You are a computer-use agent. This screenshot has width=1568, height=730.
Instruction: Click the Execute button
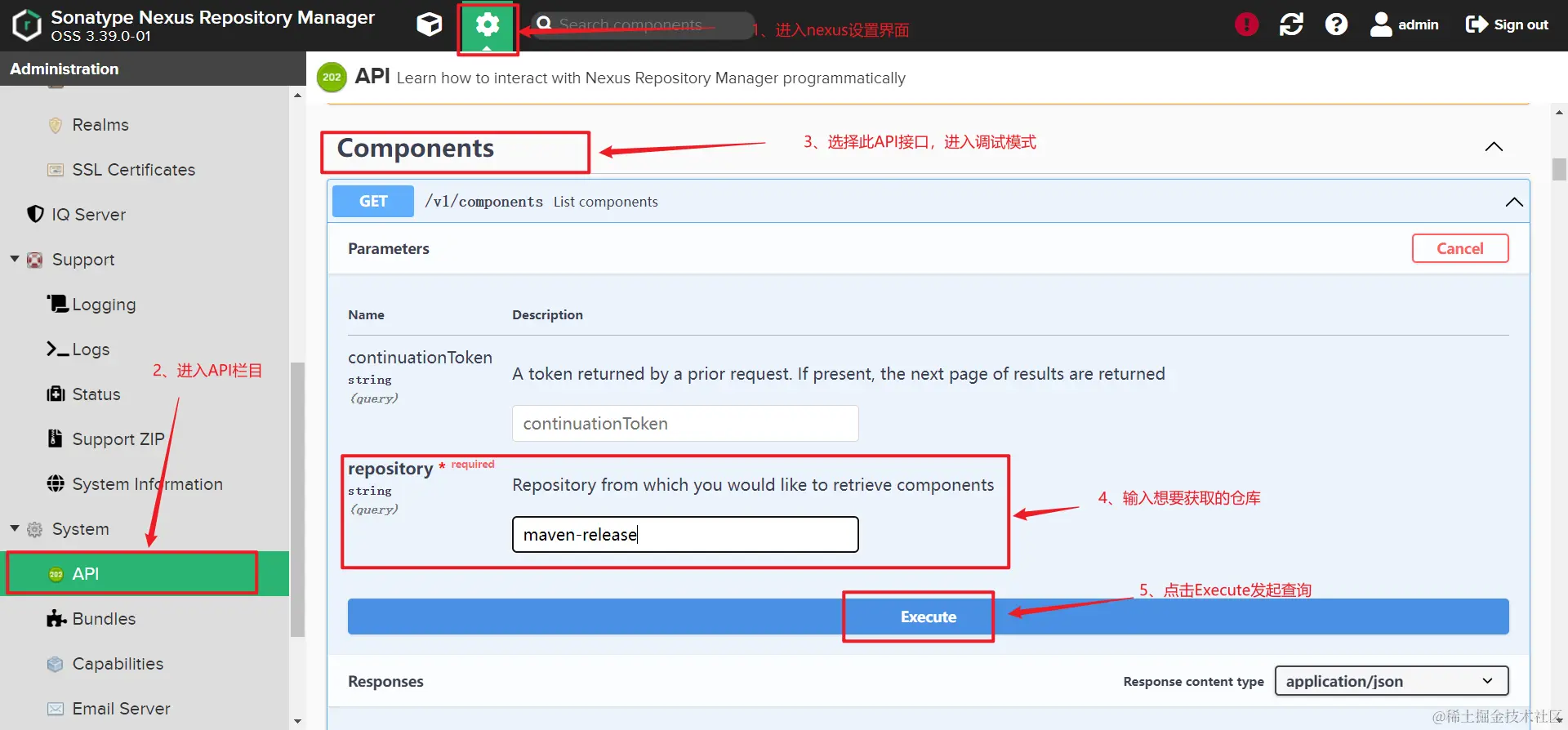(x=929, y=616)
